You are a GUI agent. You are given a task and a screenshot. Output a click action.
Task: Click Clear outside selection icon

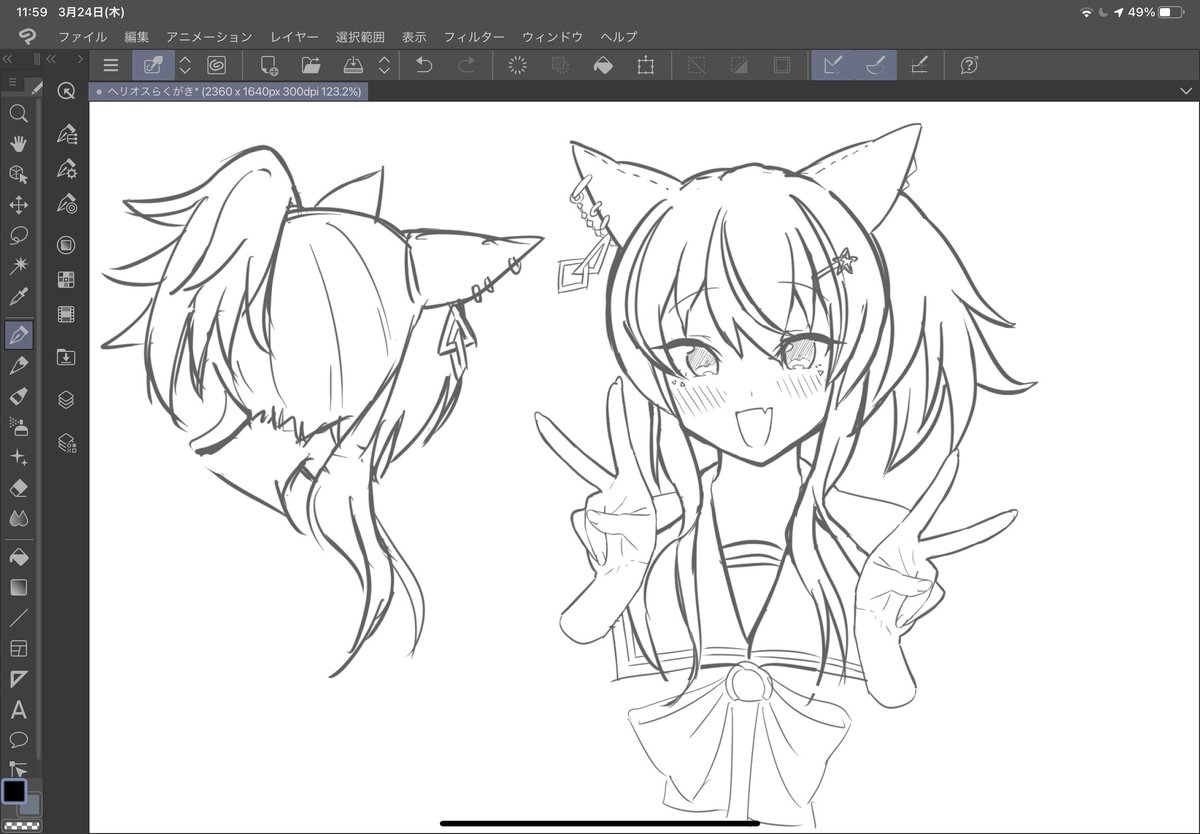click(x=560, y=65)
